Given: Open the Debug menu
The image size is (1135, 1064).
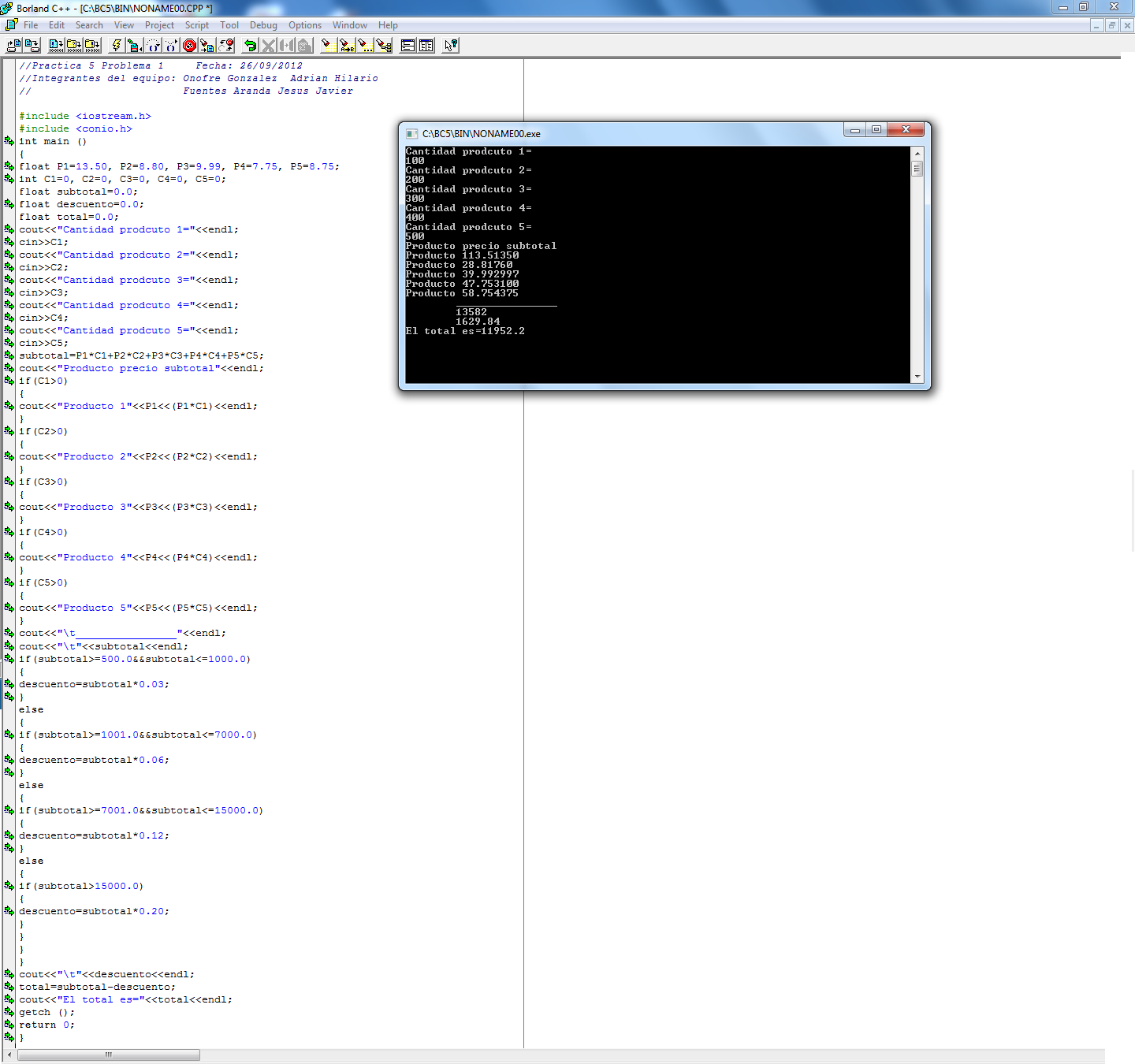Looking at the screenshot, I should point(263,24).
